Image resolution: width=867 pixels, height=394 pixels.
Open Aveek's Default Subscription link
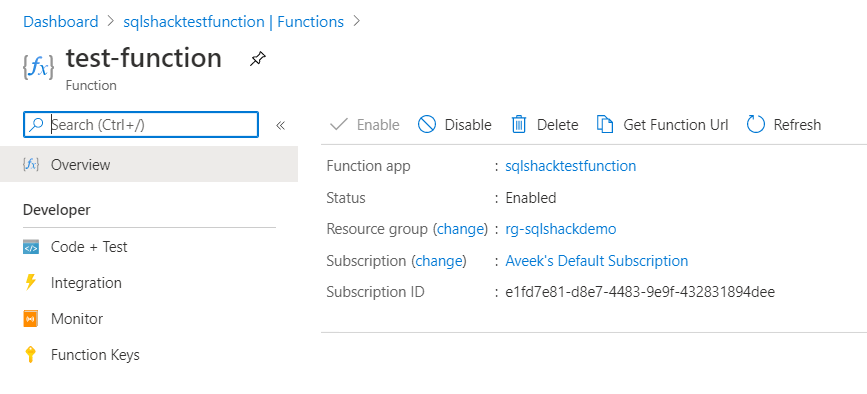pyautogui.click(x=597, y=260)
